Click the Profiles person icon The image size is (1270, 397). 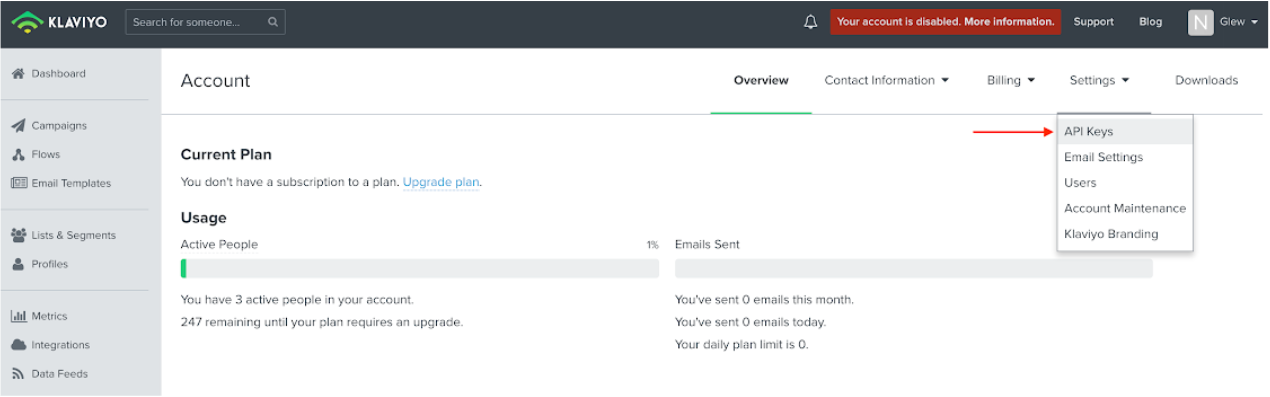(x=18, y=264)
